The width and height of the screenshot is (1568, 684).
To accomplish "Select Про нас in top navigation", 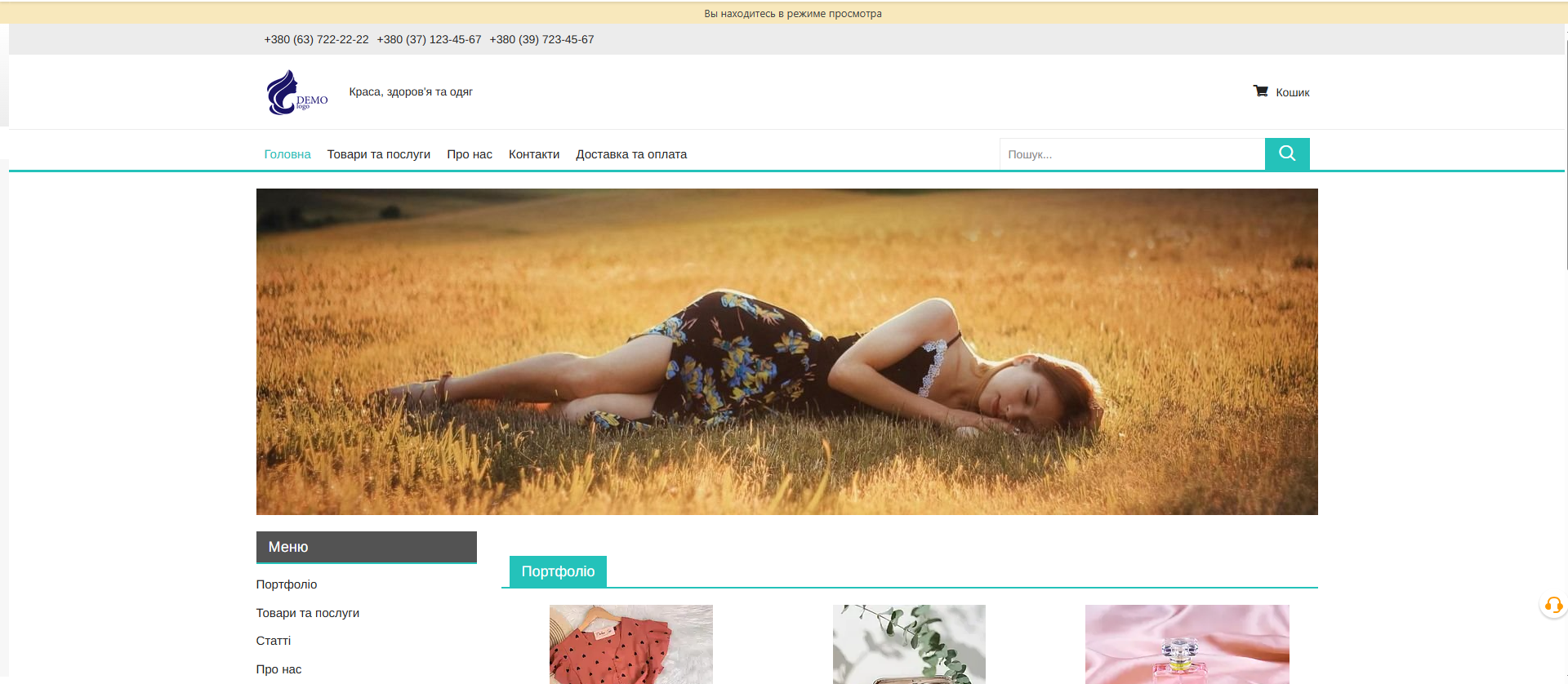I will point(469,154).
